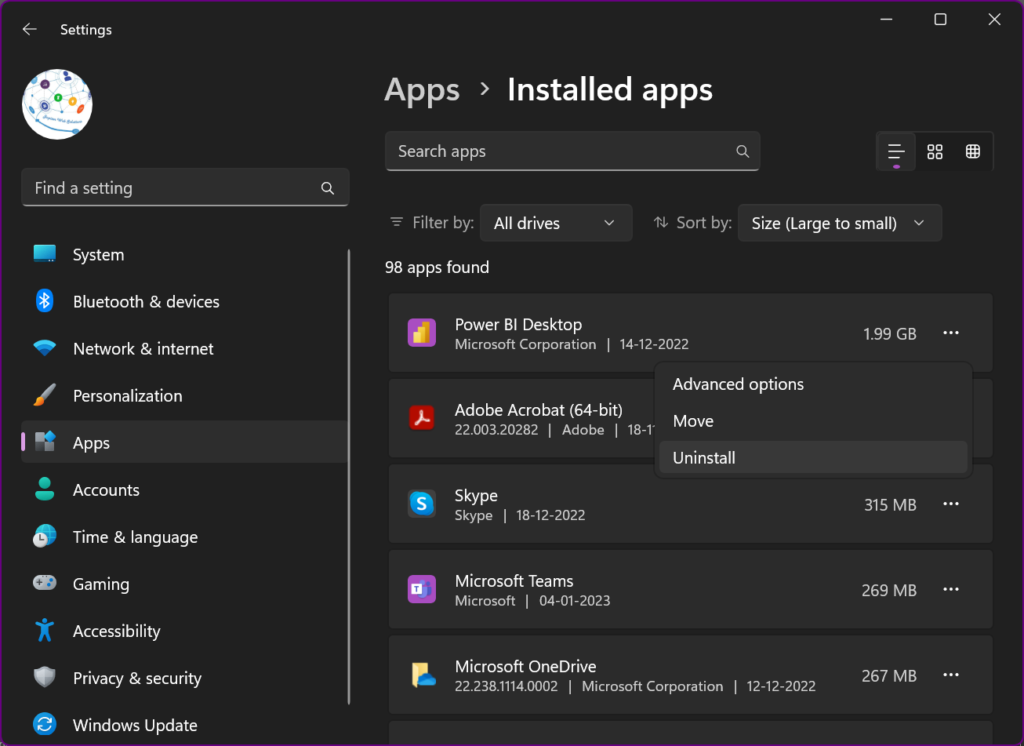
Task: Focus the Search apps field
Action: (x=572, y=152)
